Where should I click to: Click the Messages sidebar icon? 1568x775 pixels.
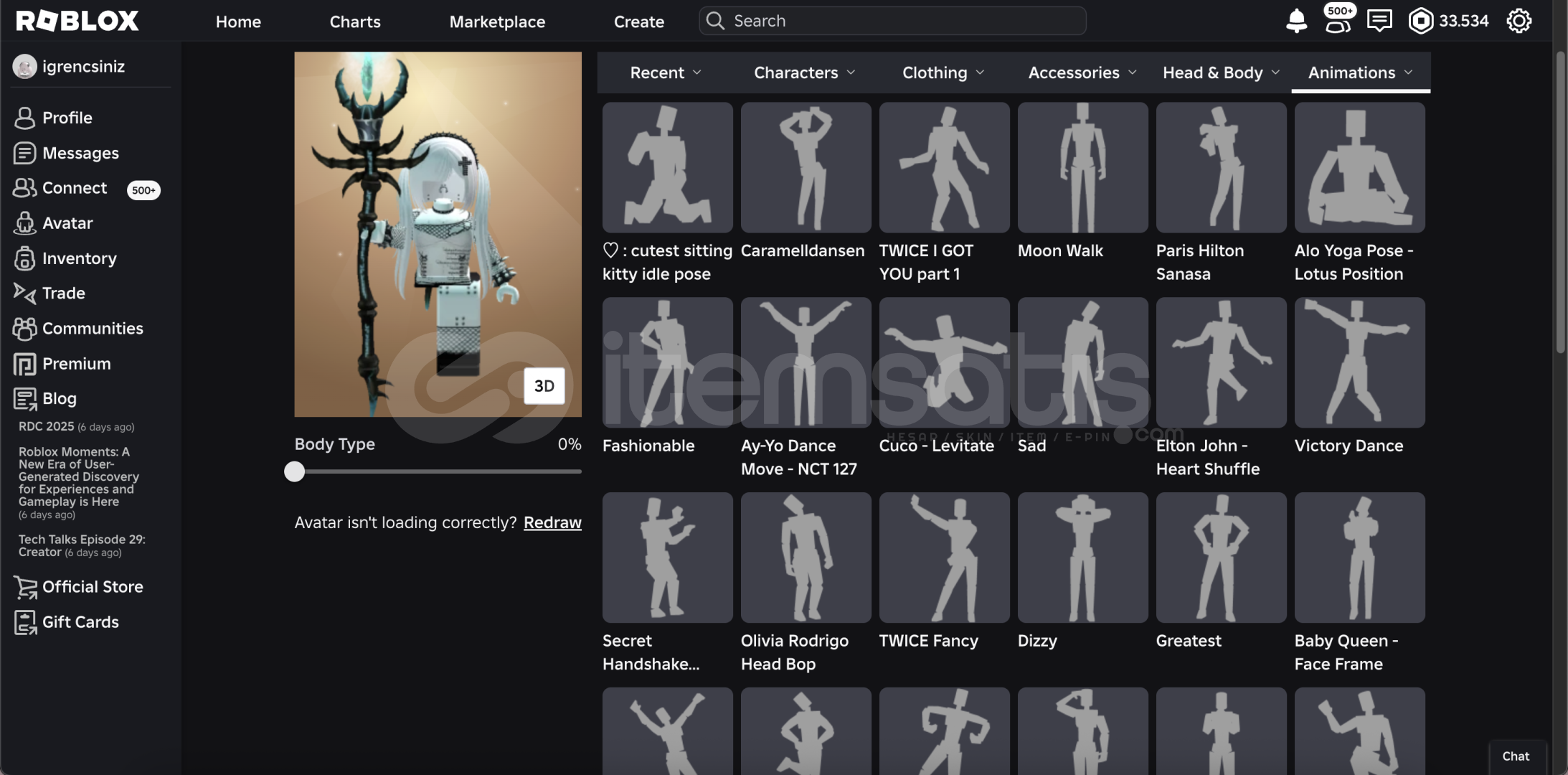24,153
